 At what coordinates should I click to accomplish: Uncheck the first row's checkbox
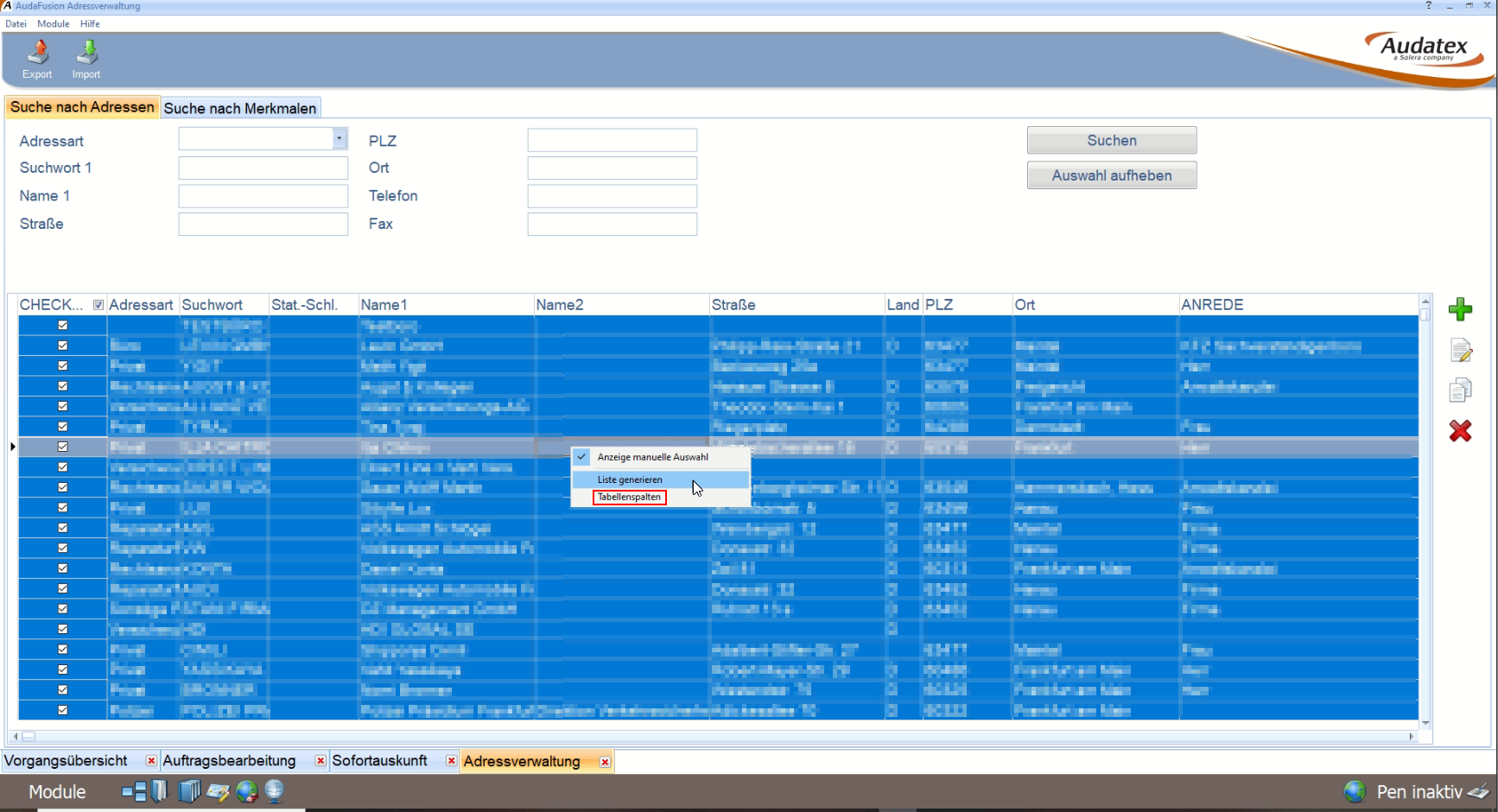click(62, 326)
